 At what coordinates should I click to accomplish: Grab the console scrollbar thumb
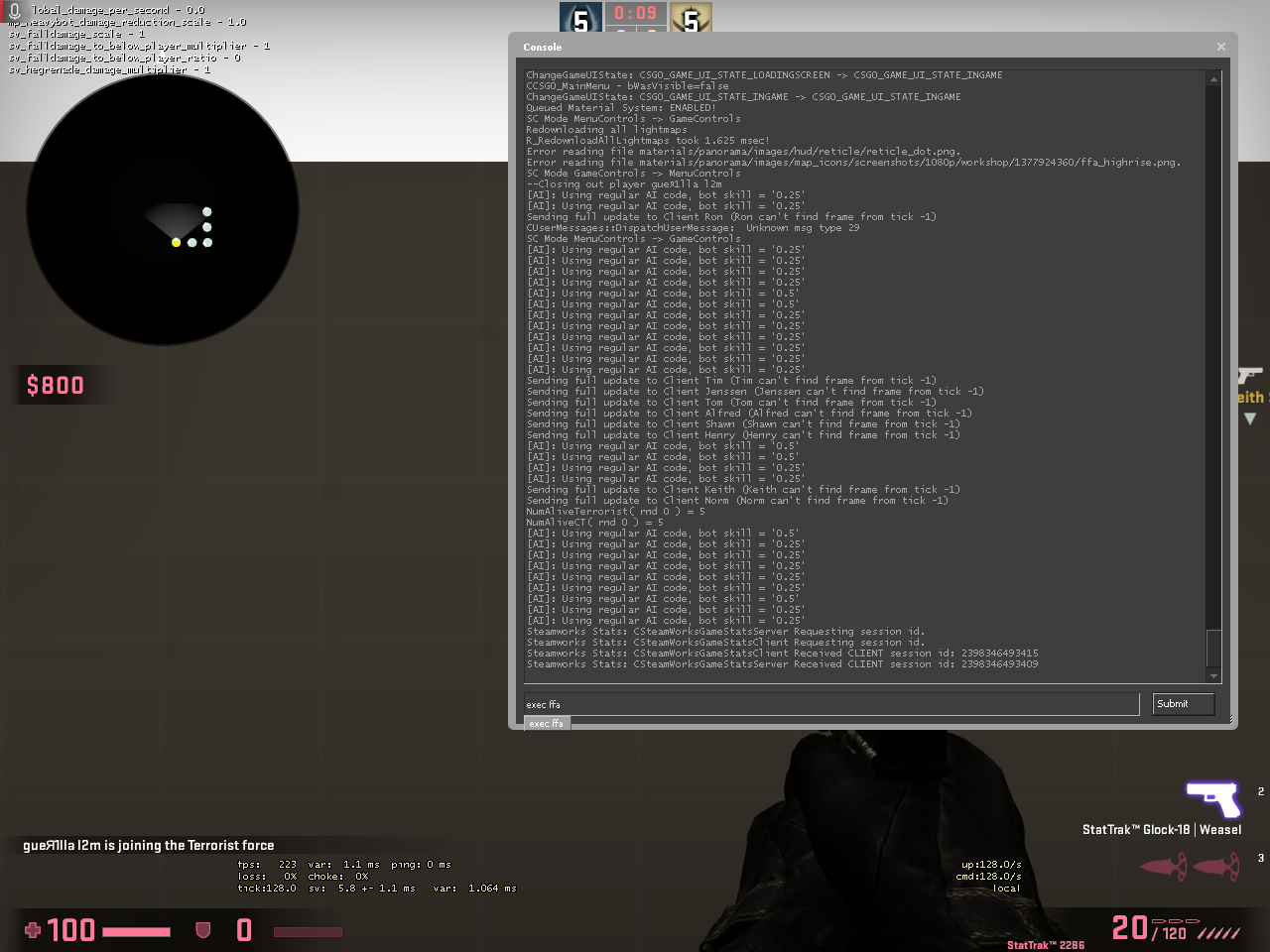[1213, 648]
